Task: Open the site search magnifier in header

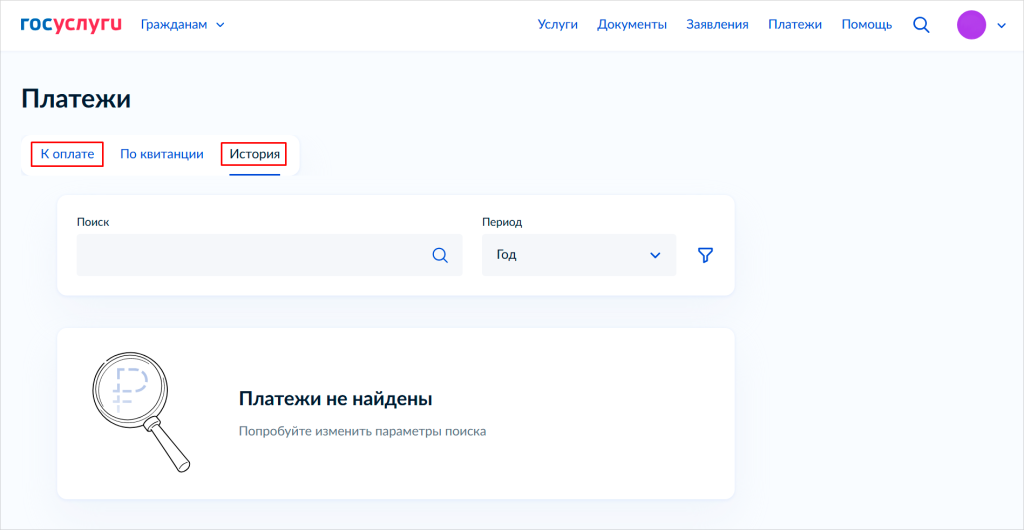Action: [x=921, y=25]
